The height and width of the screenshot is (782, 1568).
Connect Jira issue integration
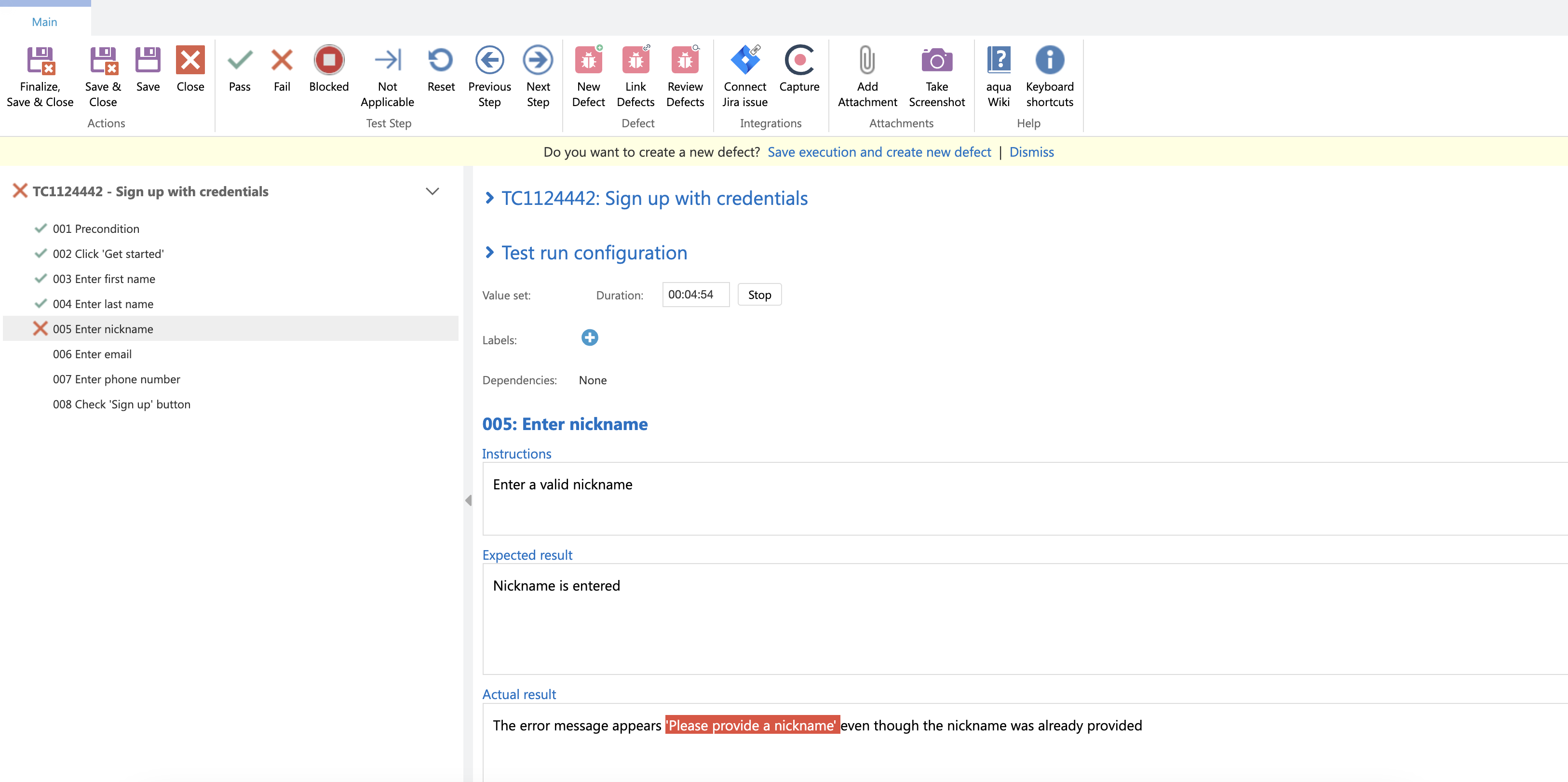click(744, 60)
